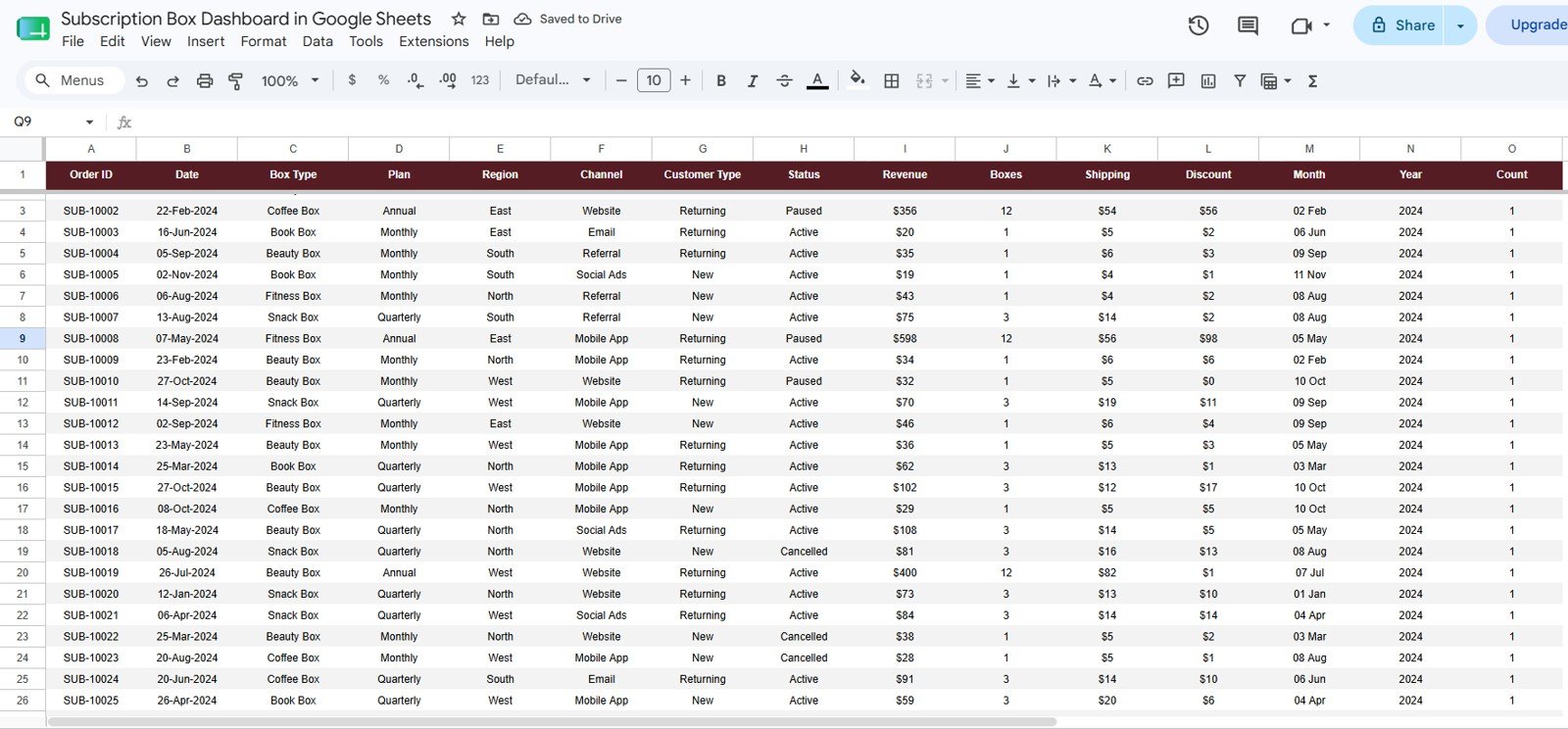Click the font size field showing 10
1568x729 pixels.
click(654, 80)
